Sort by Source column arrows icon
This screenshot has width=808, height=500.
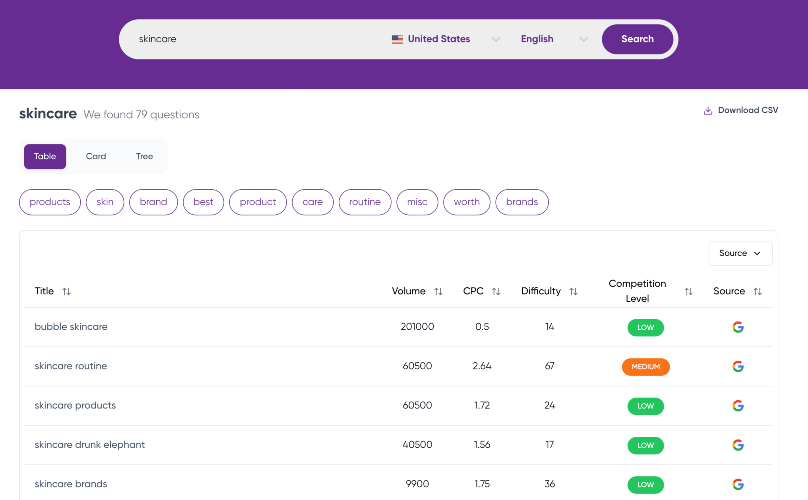pyautogui.click(x=758, y=291)
